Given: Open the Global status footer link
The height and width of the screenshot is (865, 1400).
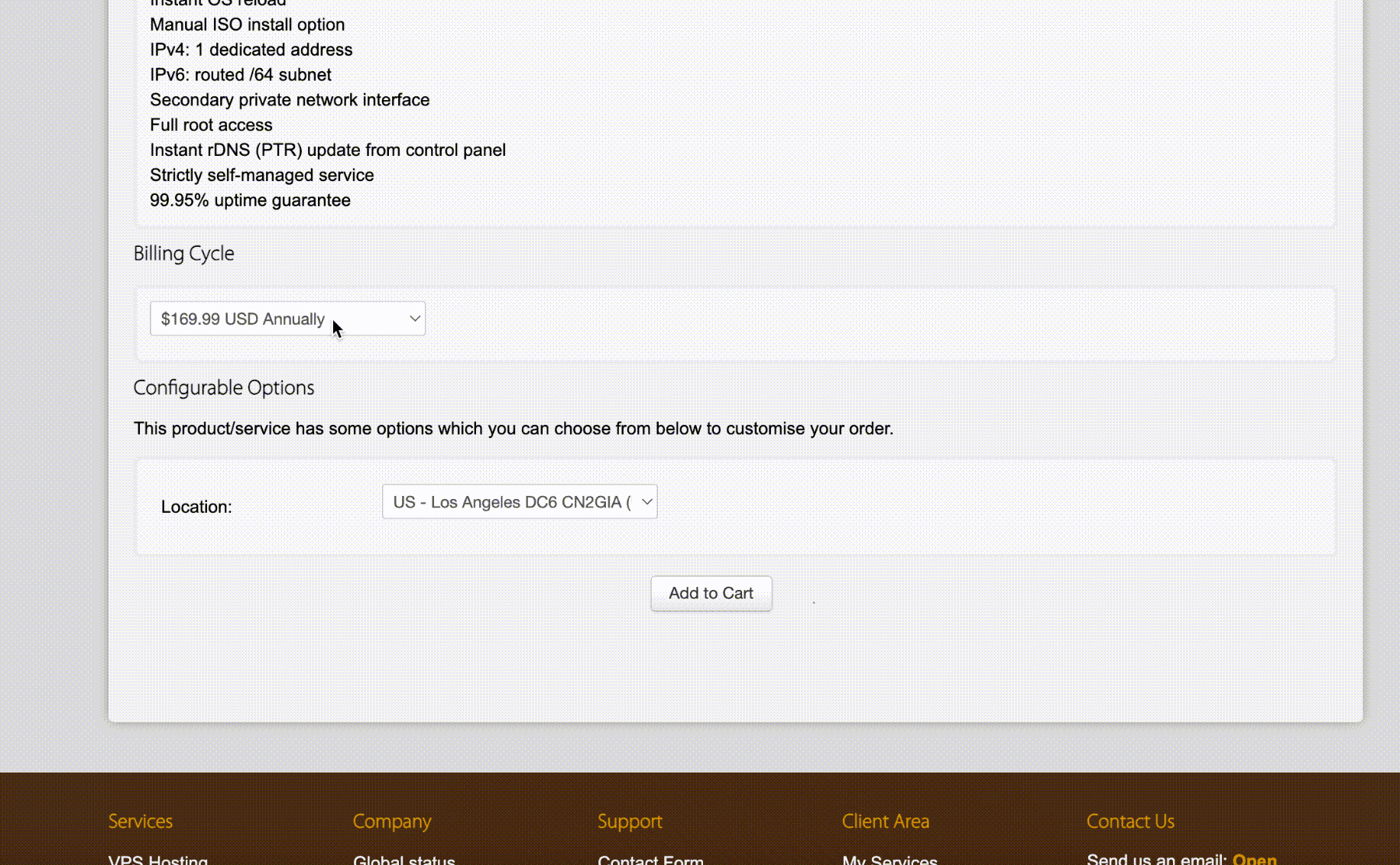Looking at the screenshot, I should pos(403,859).
